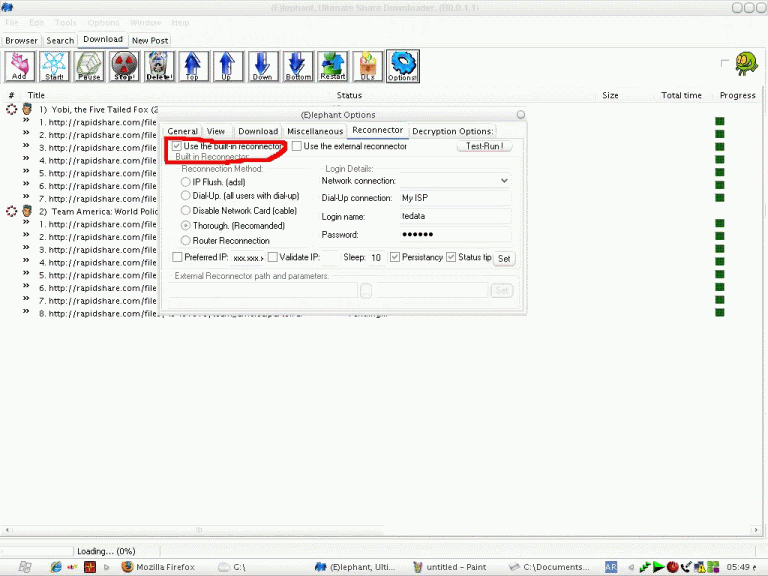768x576 pixels.
Task: Toggle the Persistancy checkbox
Action: pyautogui.click(x=396, y=257)
